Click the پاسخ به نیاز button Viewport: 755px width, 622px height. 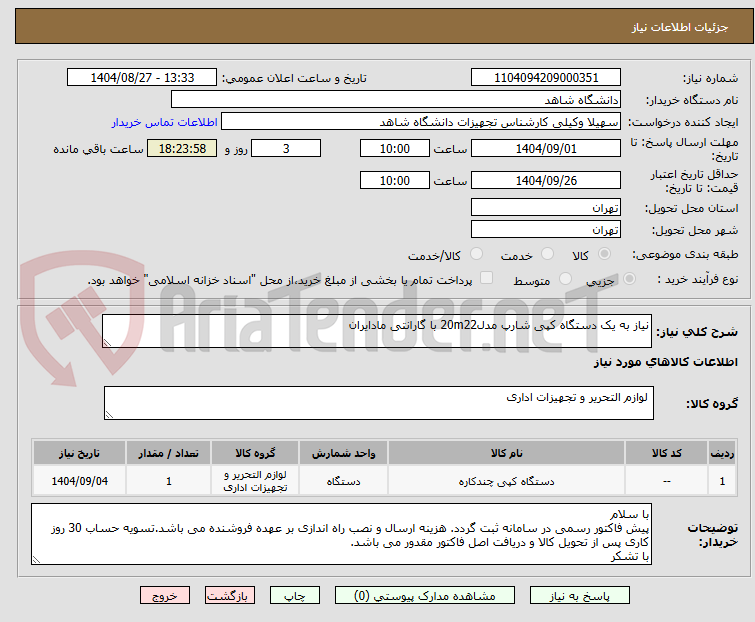(580, 596)
